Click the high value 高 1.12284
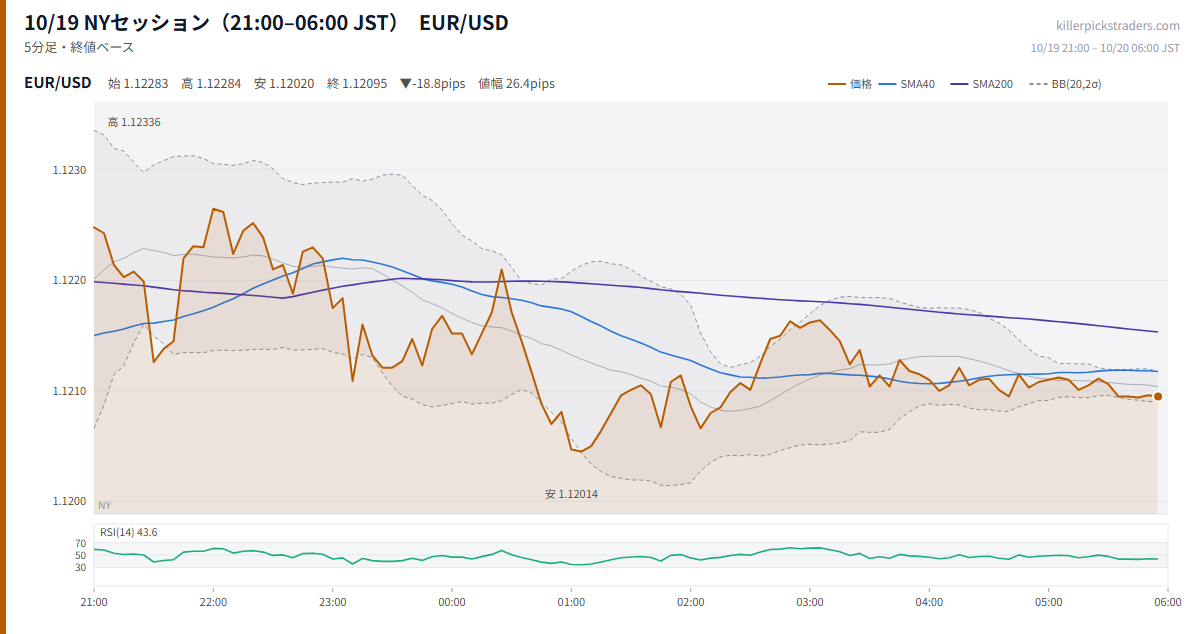Screen dimensions: 1200x634 pos(211,84)
